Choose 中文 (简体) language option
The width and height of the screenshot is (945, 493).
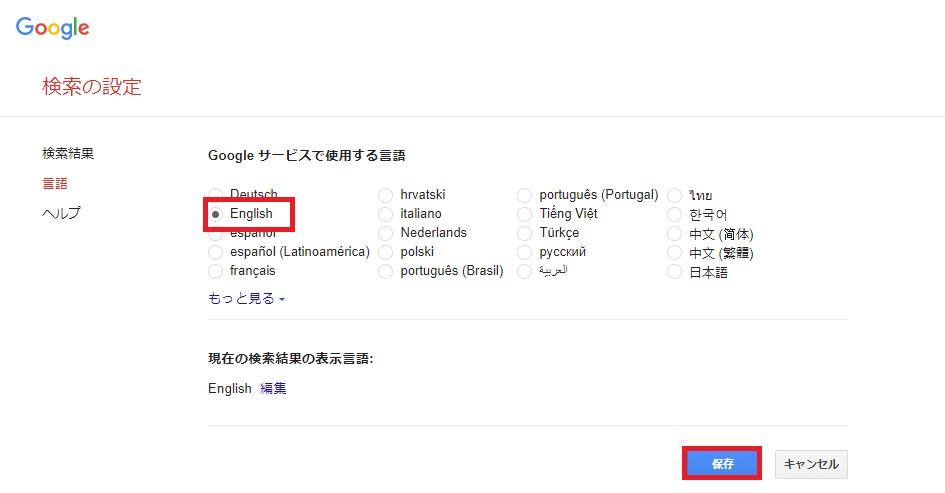click(675, 234)
